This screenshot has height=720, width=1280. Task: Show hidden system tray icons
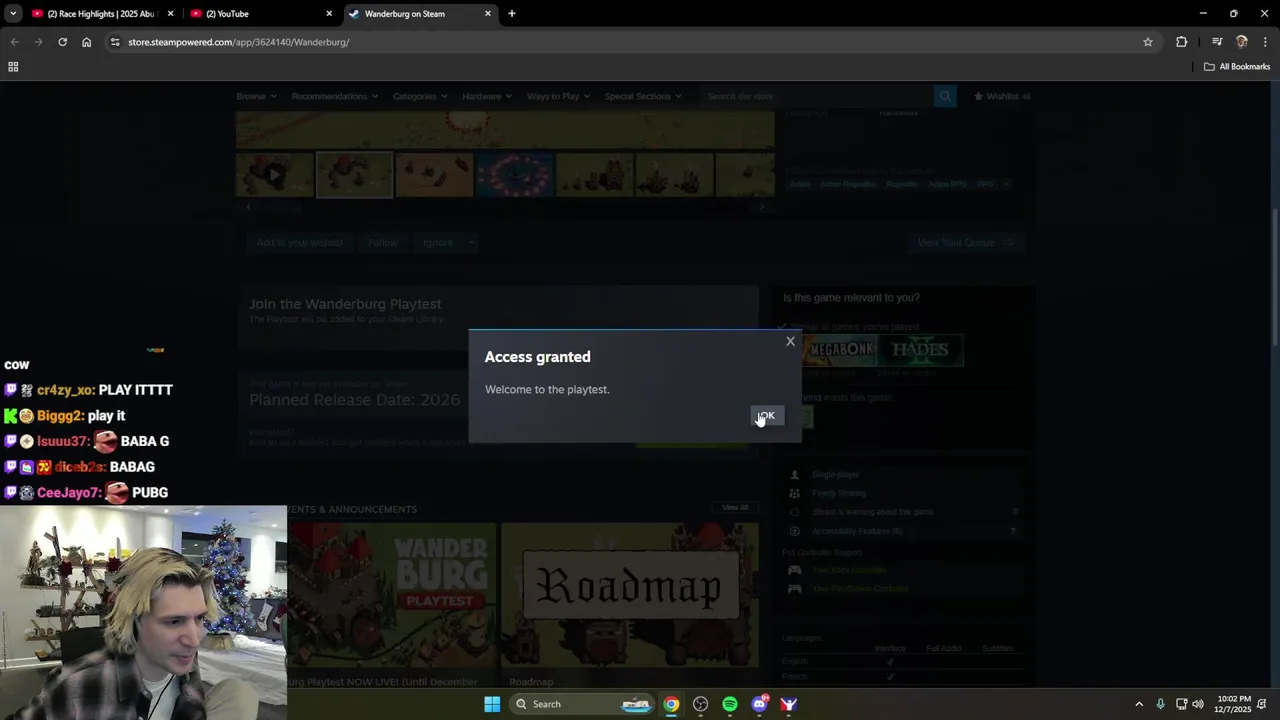click(1139, 704)
